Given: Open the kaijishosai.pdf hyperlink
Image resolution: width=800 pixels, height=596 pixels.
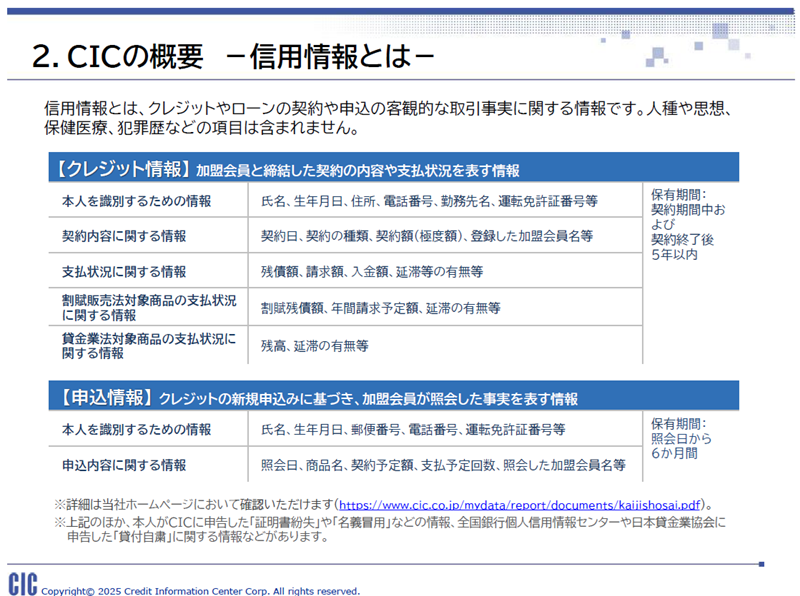Looking at the screenshot, I should click(x=519, y=505).
